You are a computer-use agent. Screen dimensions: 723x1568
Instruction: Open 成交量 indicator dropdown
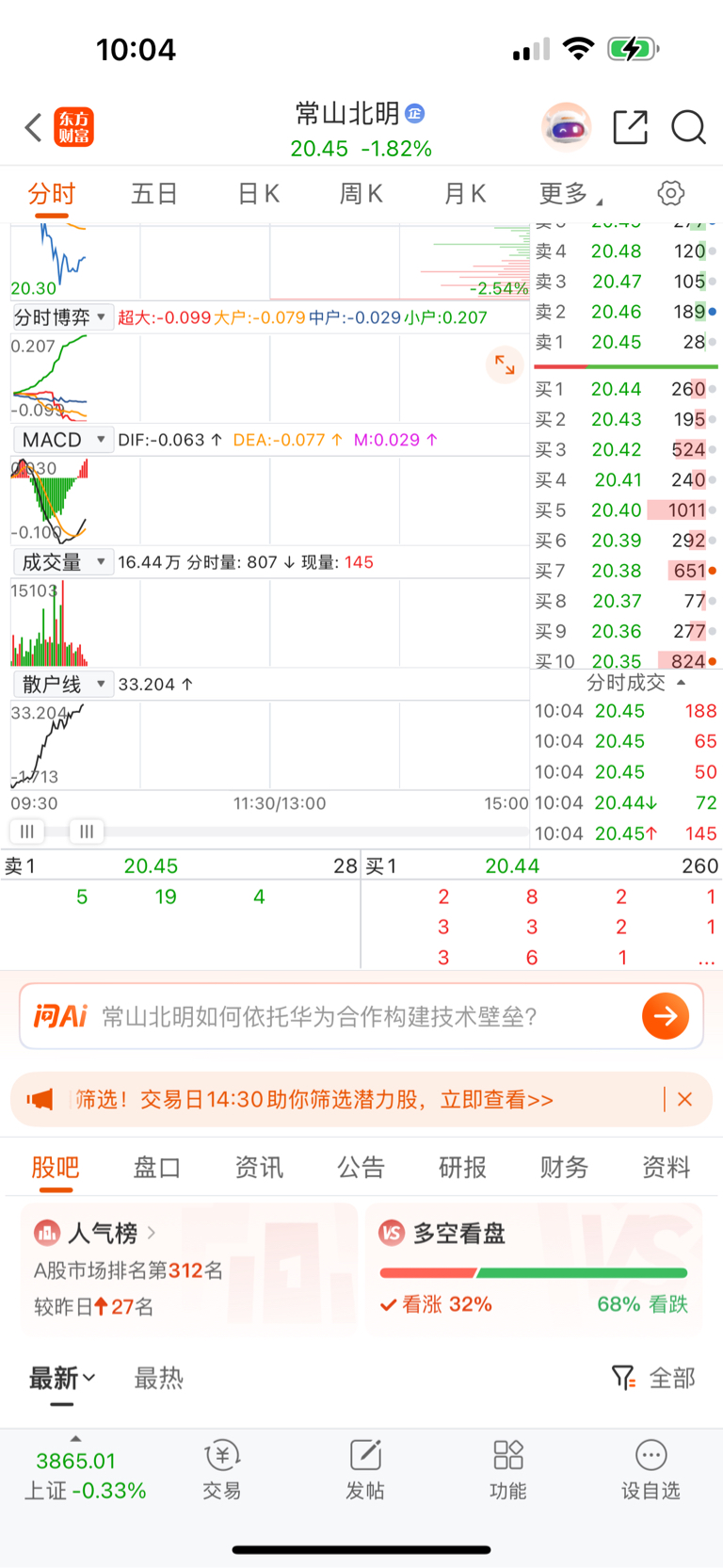pos(62,562)
